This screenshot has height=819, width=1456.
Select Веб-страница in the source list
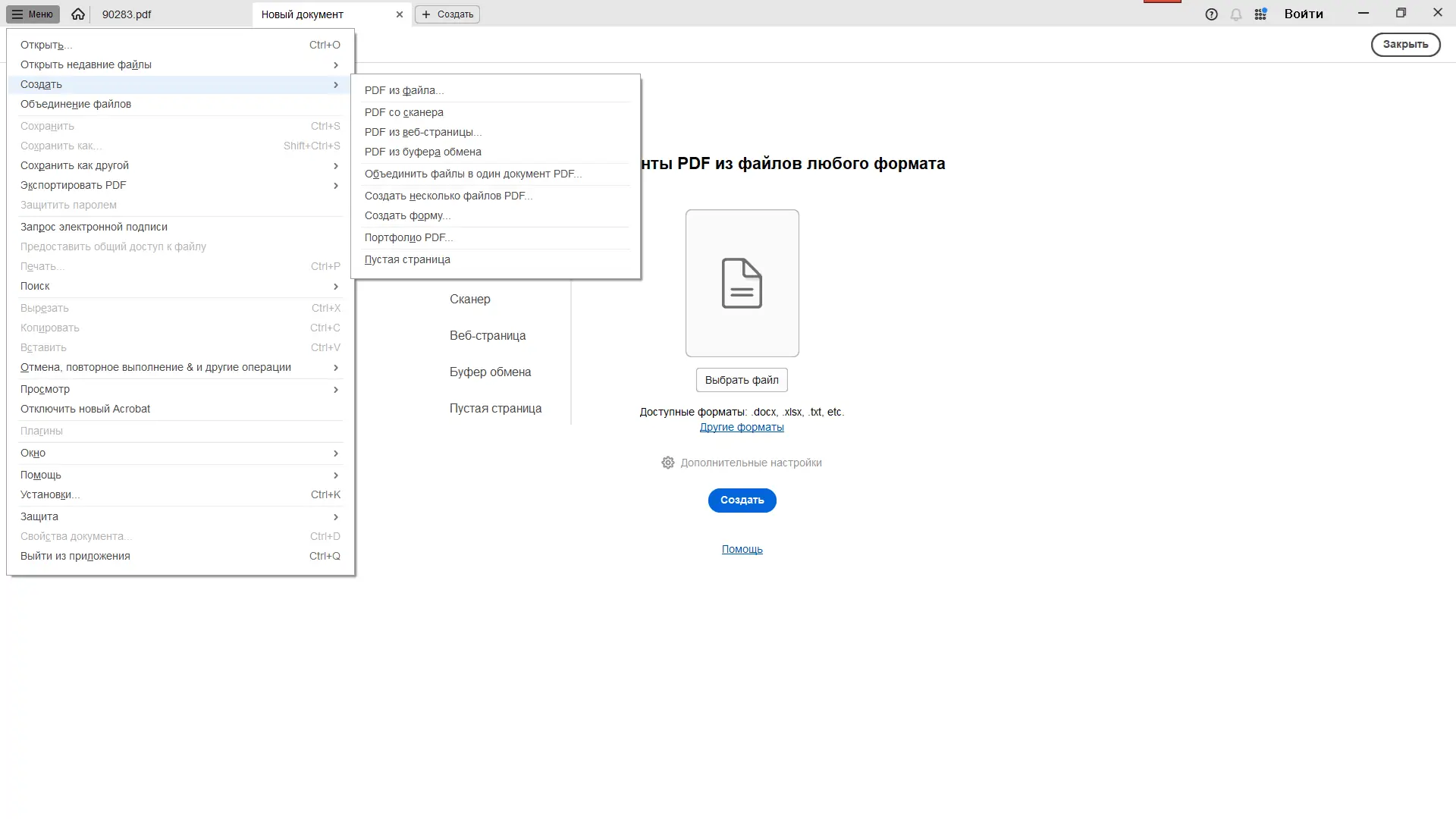488,335
